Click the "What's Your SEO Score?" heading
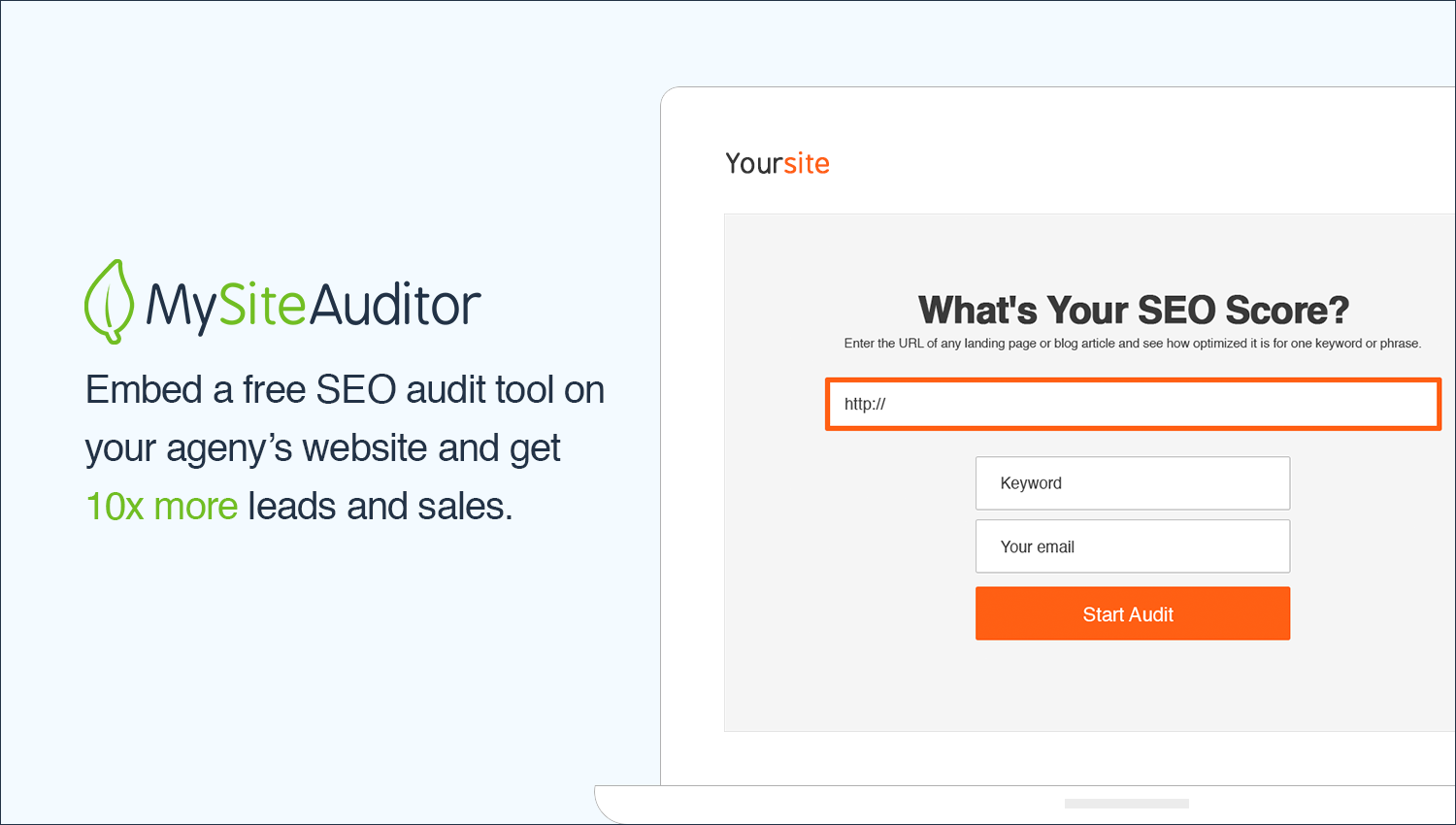Image resolution: width=1456 pixels, height=825 pixels. tap(1133, 310)
